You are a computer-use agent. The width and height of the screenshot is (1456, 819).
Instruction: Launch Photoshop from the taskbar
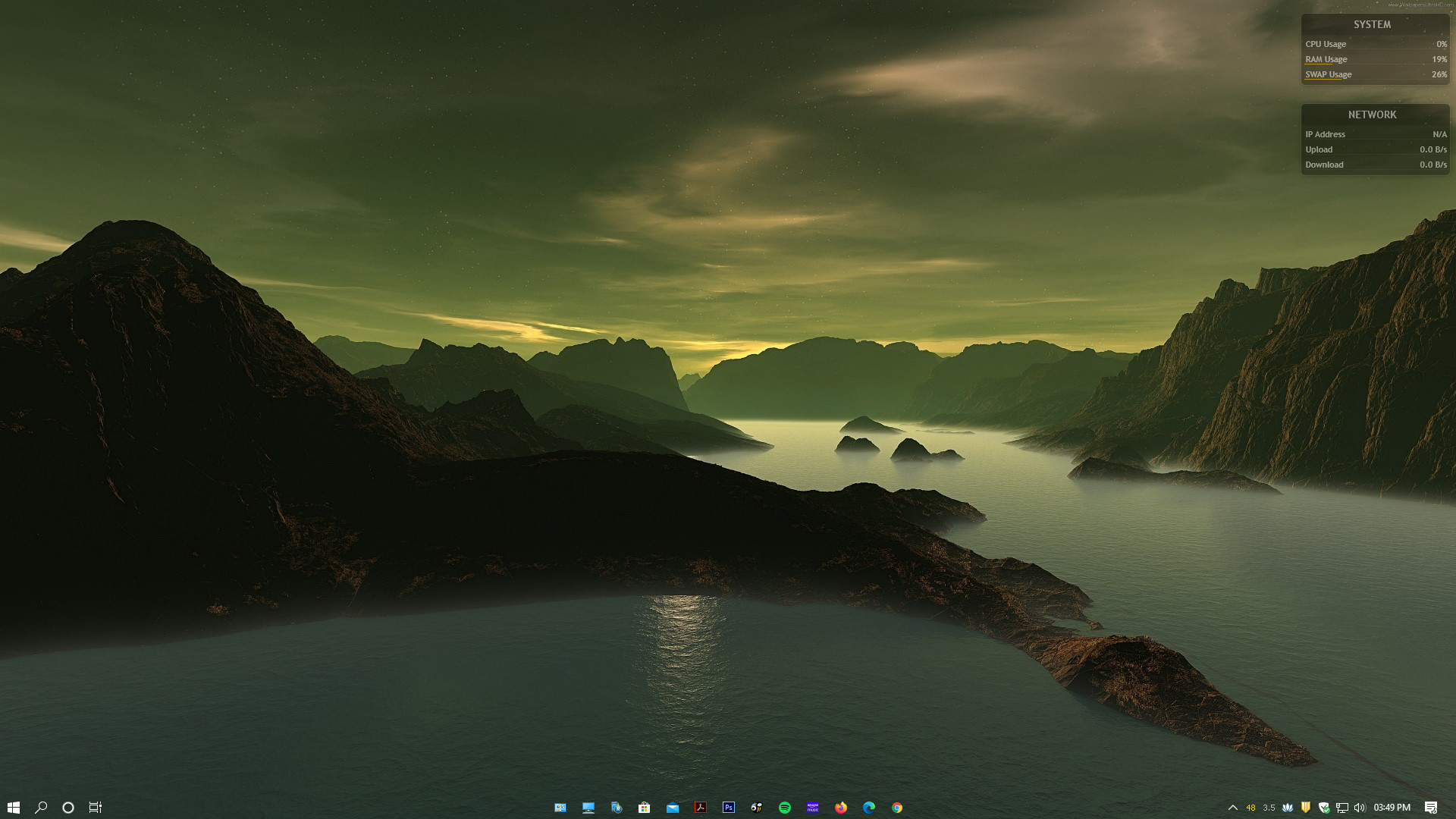[x=729, y=808]
